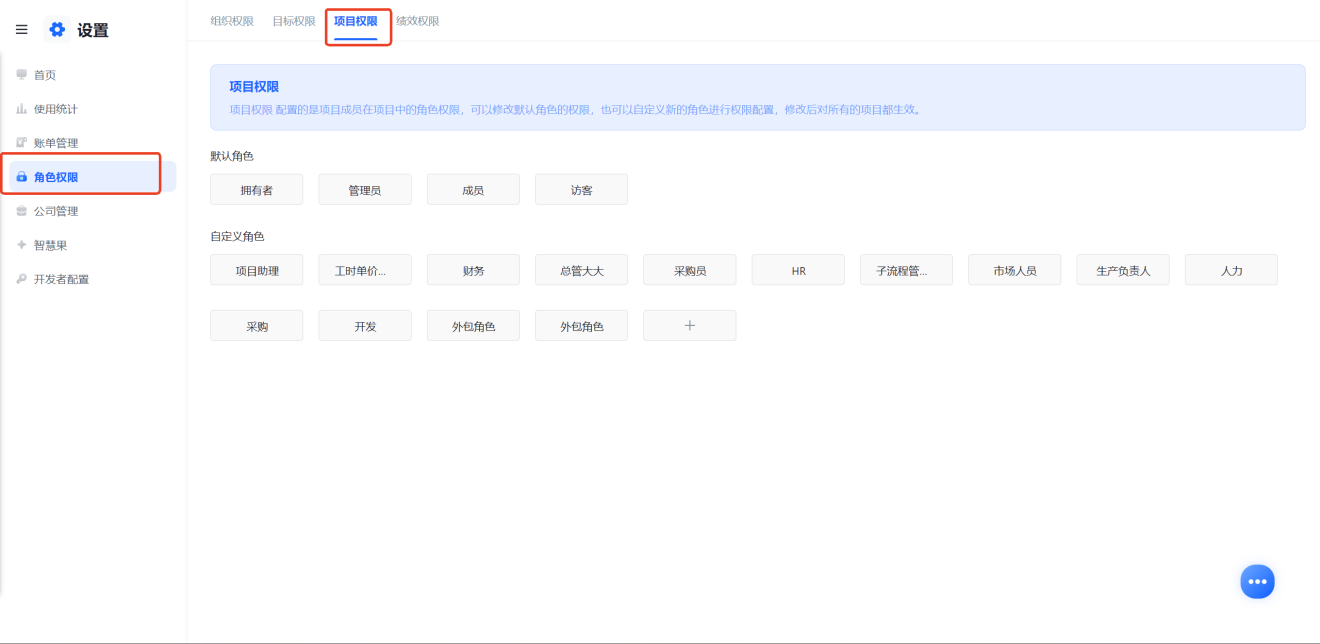Open the 生产负责人 custom role
This screenshot has width=1320, height=644.
pyautogui.click(x=1123, y=270)
